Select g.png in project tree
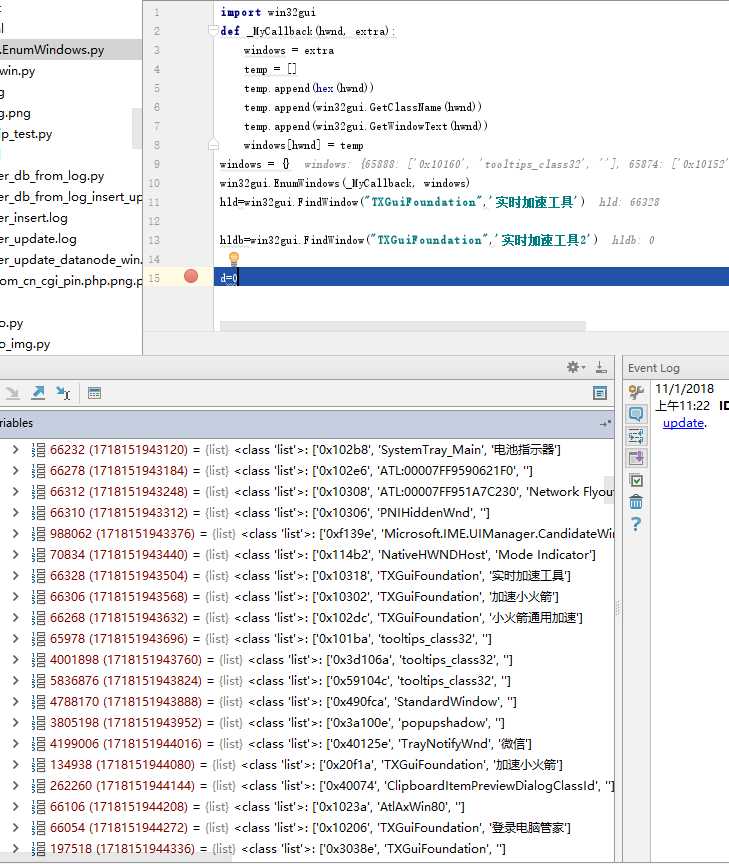The image size is (729, 864). point(15,113)
